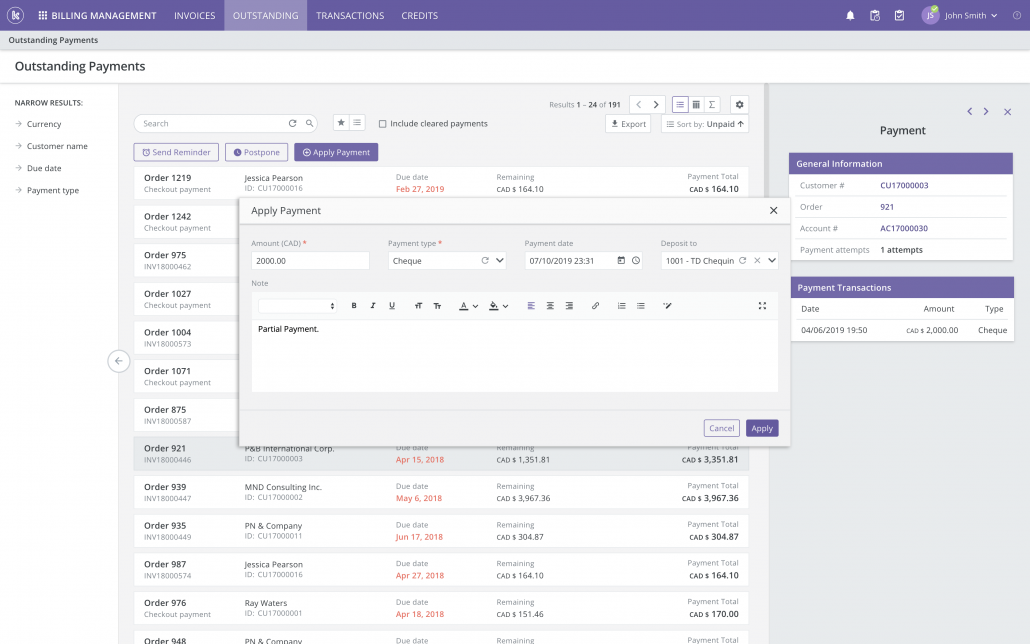The width and height of the screenshot is (1030, 644).
Task: Go to previous results page
Action: coord(638,104)
